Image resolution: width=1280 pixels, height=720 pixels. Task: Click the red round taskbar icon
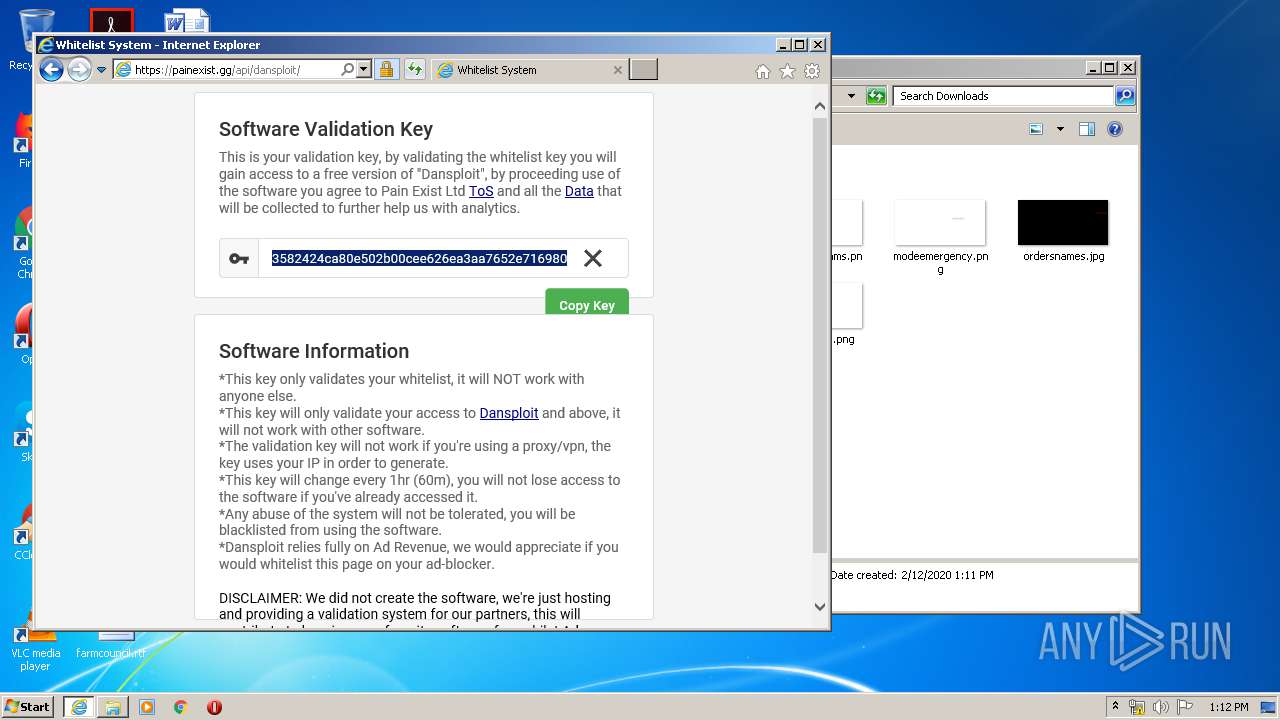click(x=214, y=707)
